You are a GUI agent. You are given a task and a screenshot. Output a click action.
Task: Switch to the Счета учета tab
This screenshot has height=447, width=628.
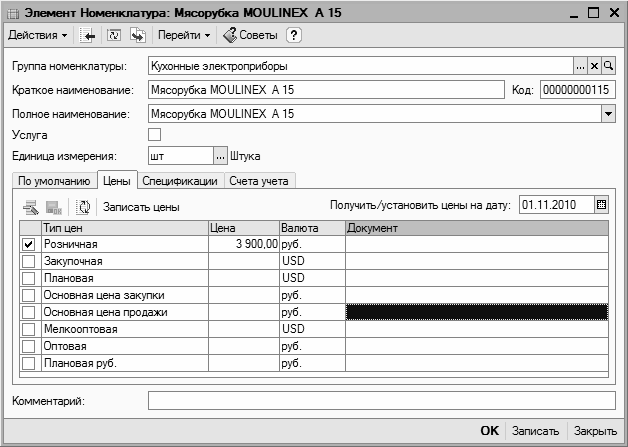coord(258,181)
